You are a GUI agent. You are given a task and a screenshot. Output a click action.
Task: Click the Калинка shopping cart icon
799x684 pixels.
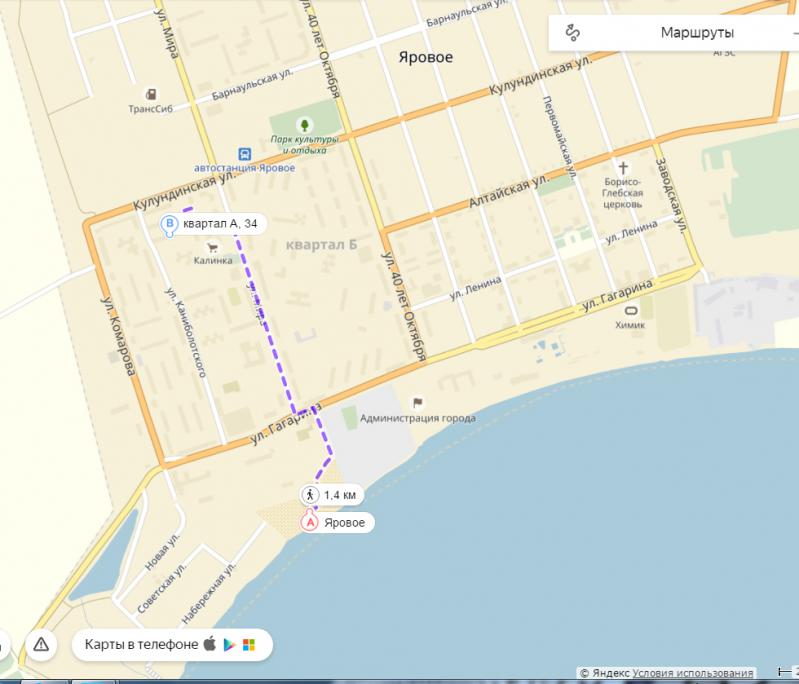pyautogui.click(x=212, y=248)
